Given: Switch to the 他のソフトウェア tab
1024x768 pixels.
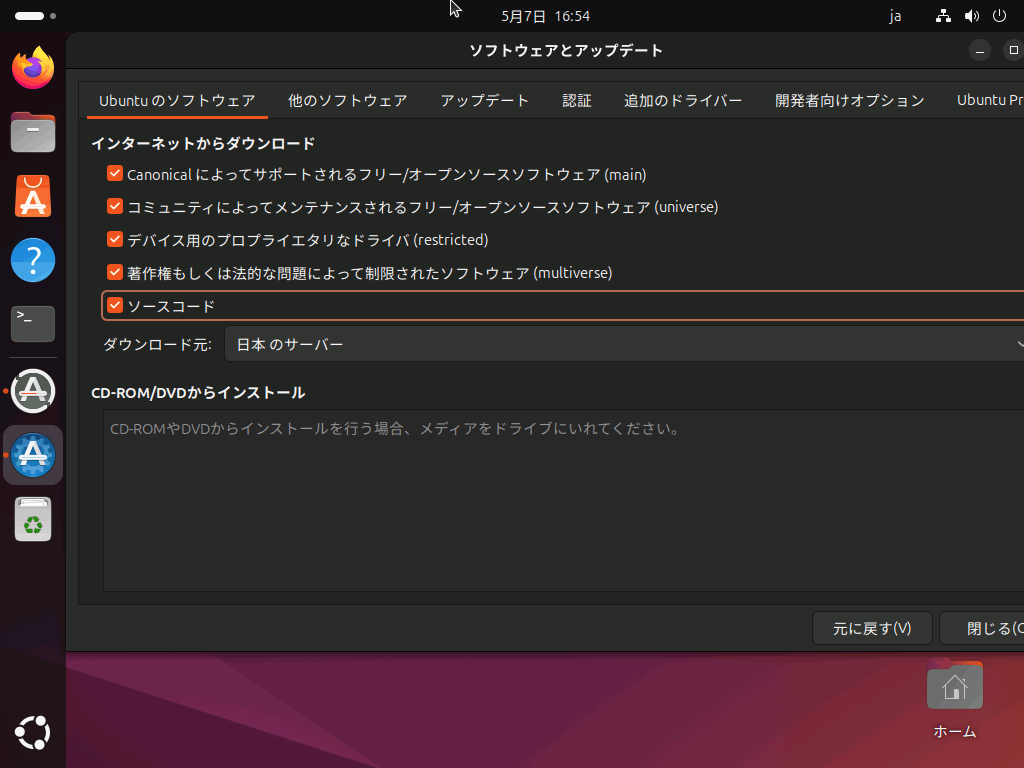Looking at the screenshot, I should (347, 101).
